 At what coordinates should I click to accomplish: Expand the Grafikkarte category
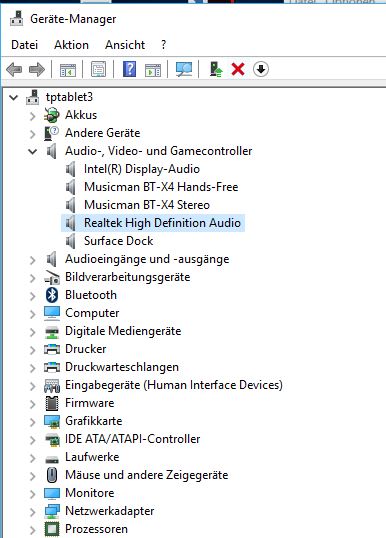[x=33, y=422]
